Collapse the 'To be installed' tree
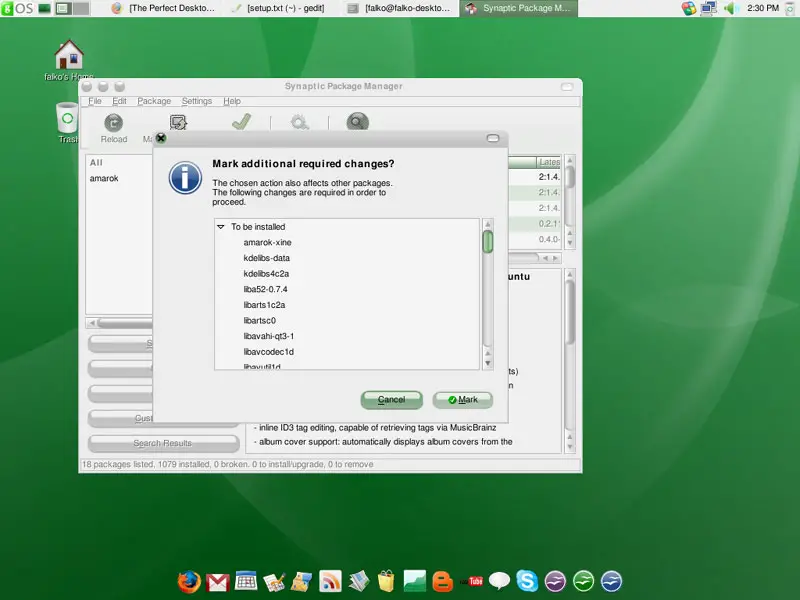The width and height of the screenshot is (800, 600). [220, 227]
